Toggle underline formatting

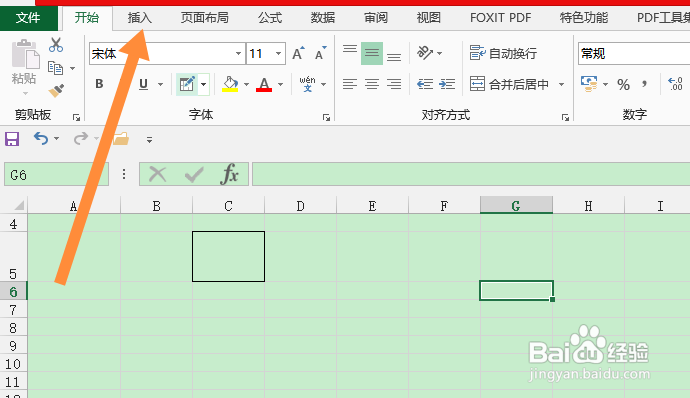click(143, 84)
